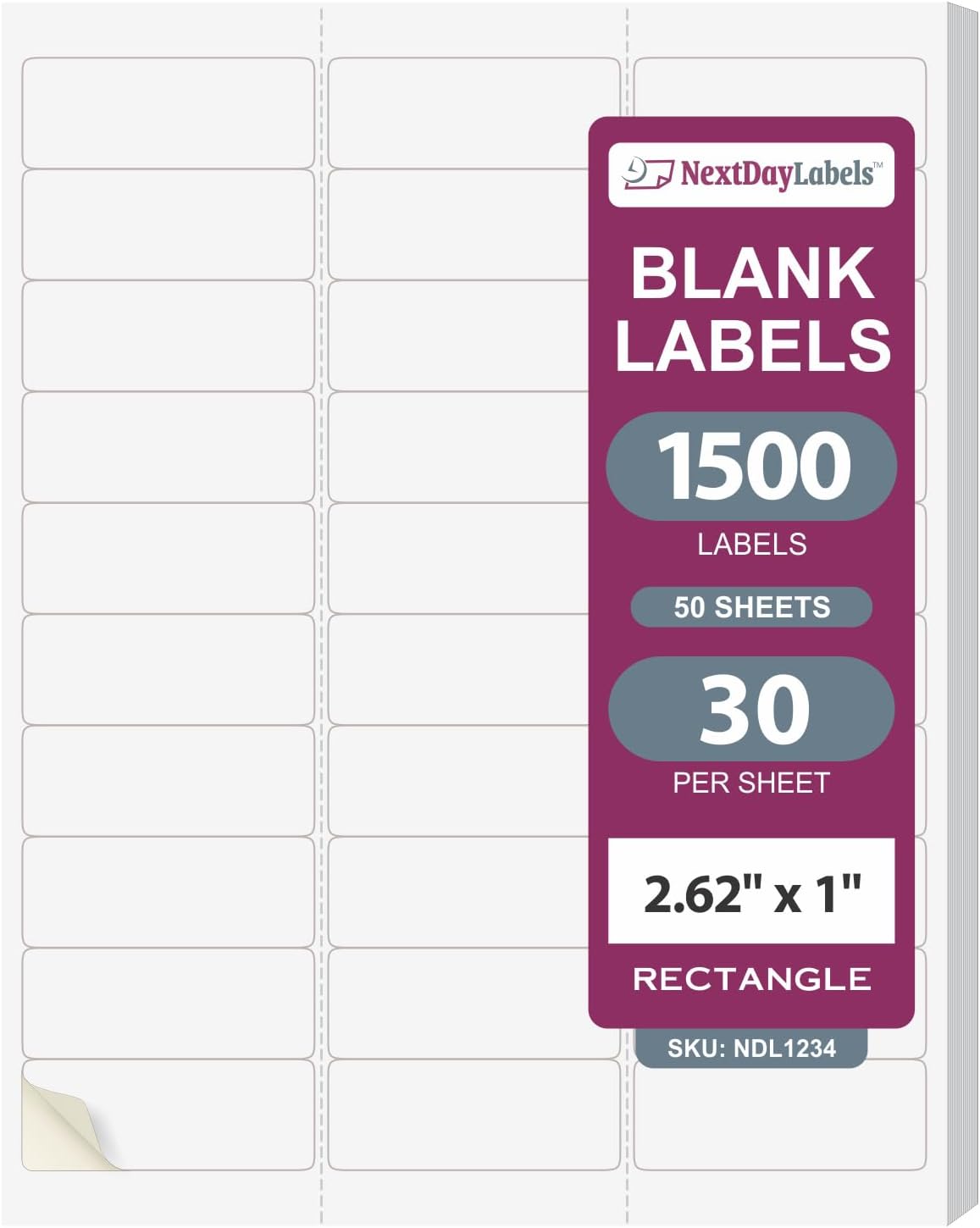Select the 30 per sheet badge
Viewport: 980px width, 1228px height.
click(x=751, y=709)
